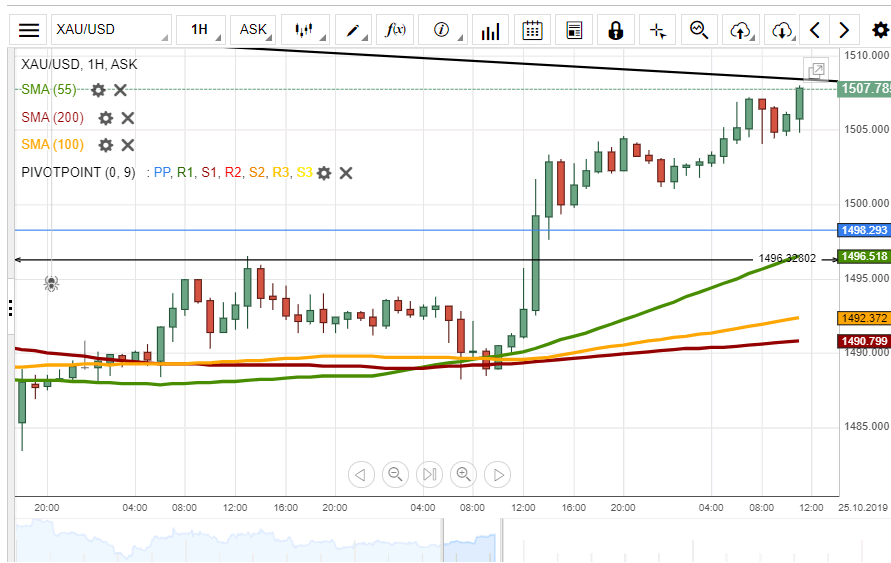Shift chart forward with right arrow
Image resolution: width=891 pixels, height=563 pixels.
[844, 30]
